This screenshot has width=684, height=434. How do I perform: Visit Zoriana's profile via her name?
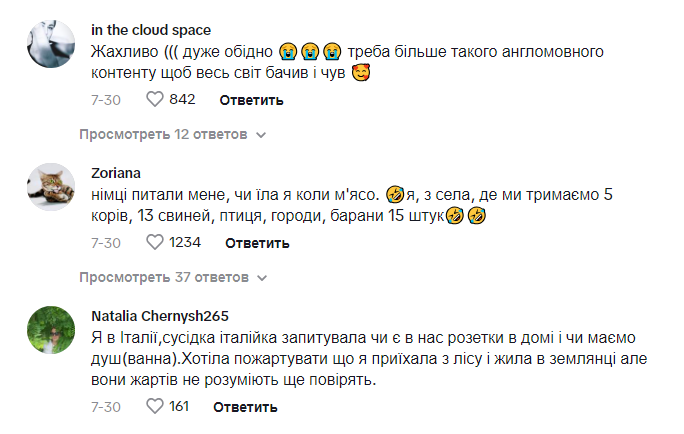coord(115,171)
